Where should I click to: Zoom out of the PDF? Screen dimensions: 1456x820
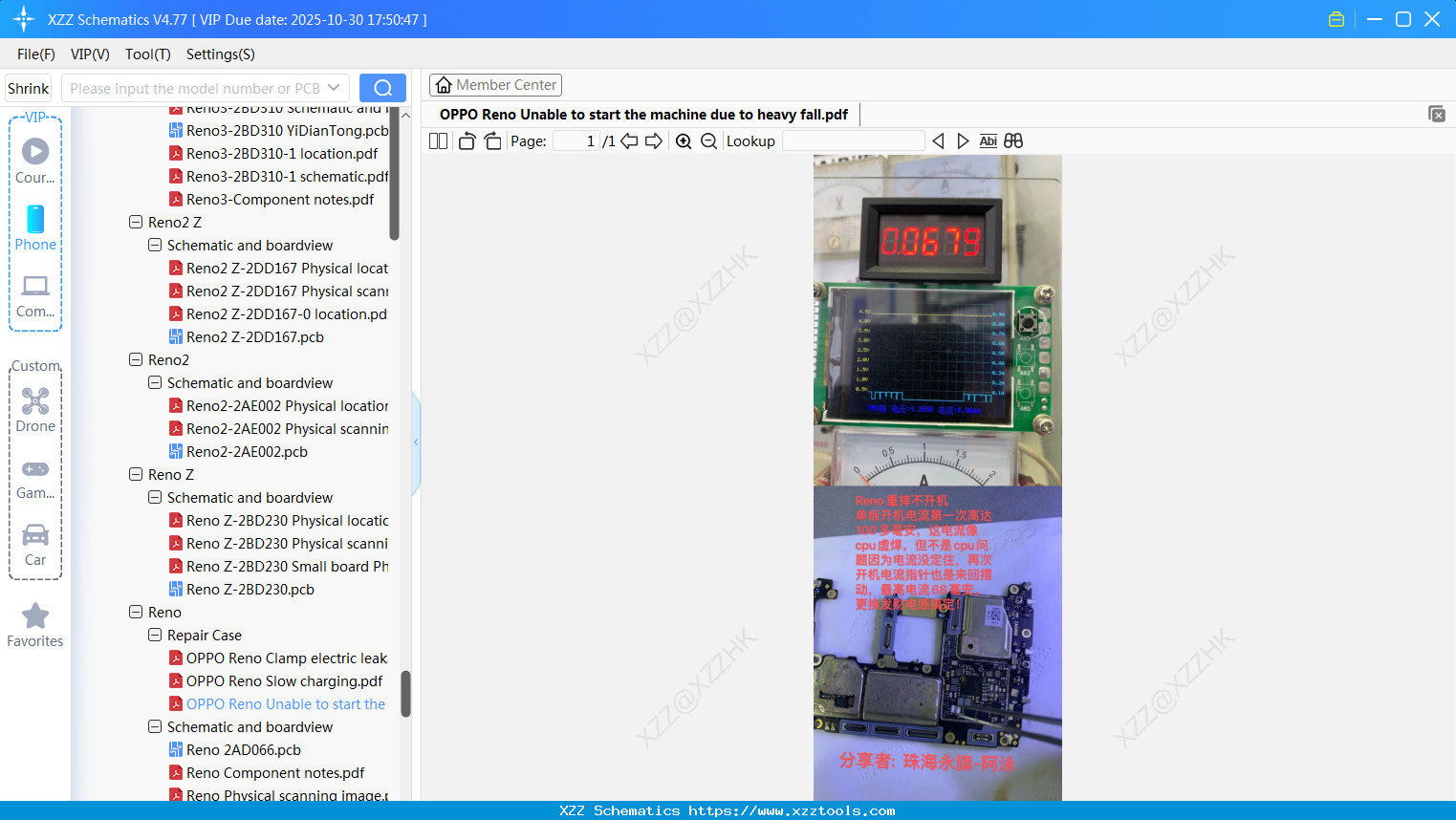pyautogui.click(x=708, y=141)
